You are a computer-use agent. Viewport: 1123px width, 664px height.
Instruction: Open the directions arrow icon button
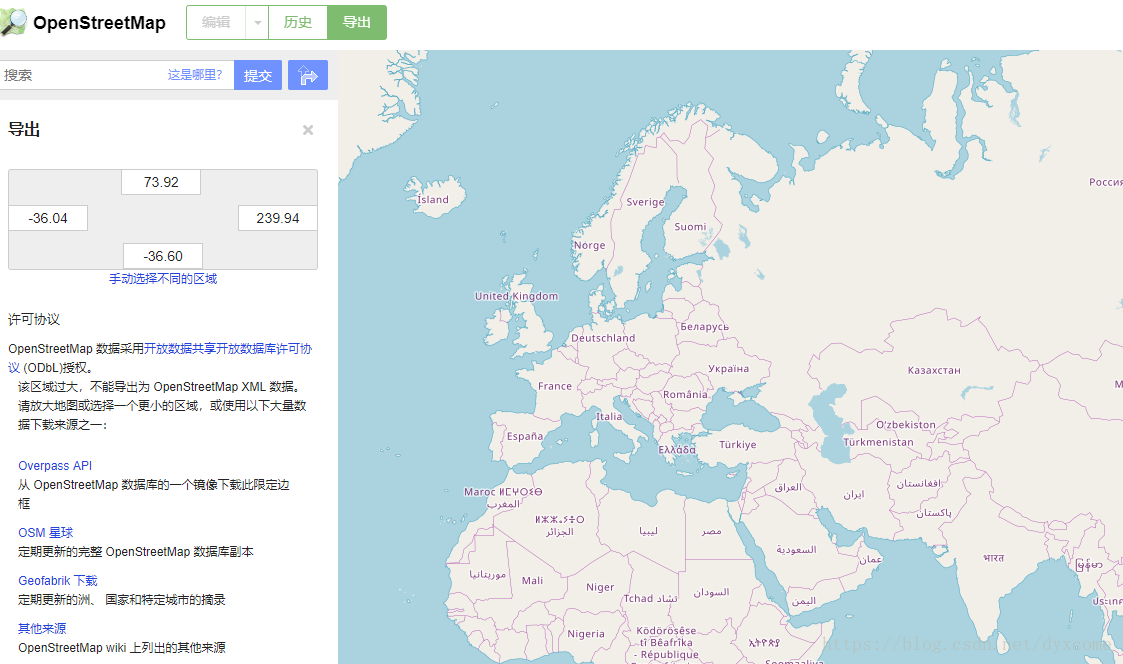coord(308,75)
